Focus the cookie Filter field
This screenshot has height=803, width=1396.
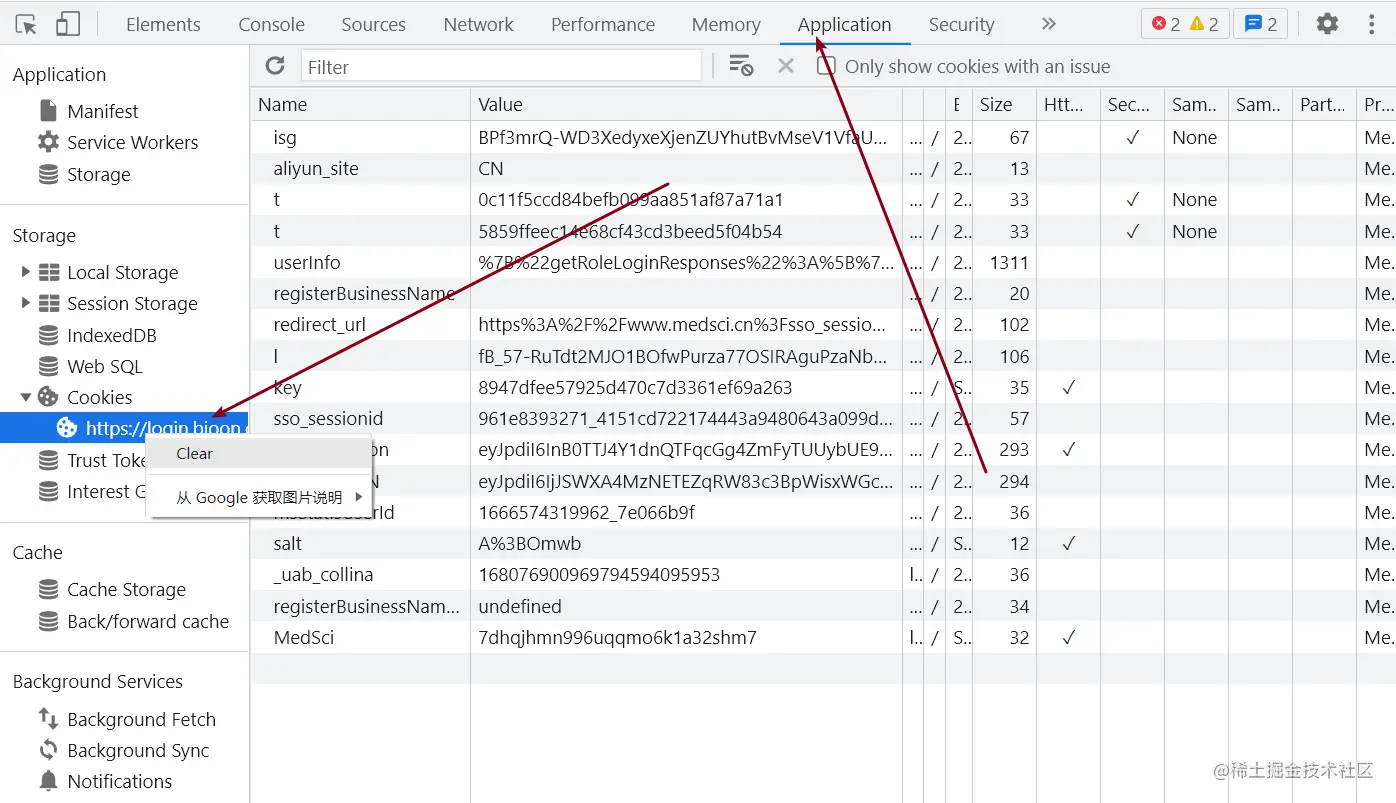pos(501,67)
